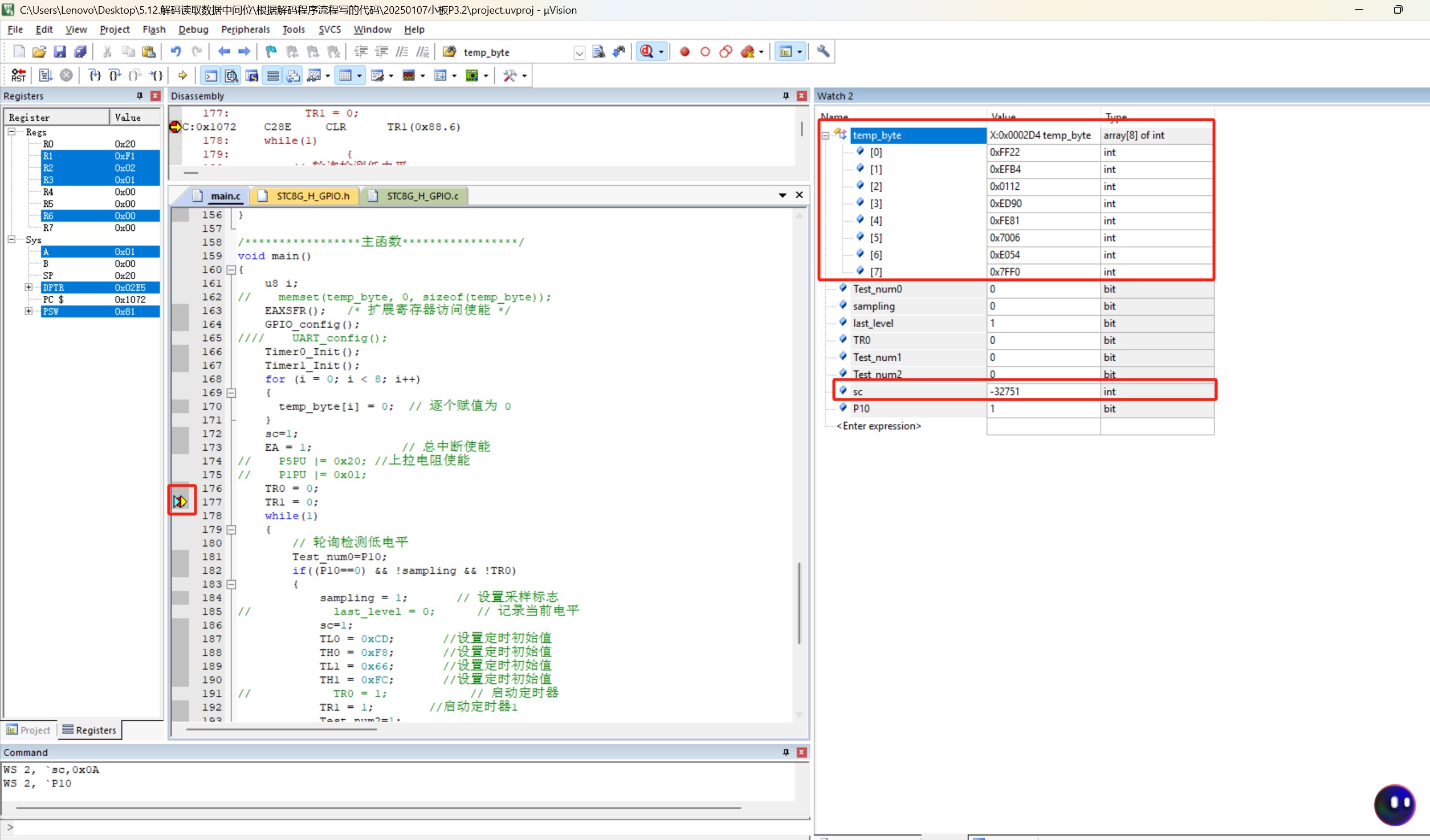Toggle the Command window button
This screenshot has height=840, width=1430.
[x=211, y=75]
